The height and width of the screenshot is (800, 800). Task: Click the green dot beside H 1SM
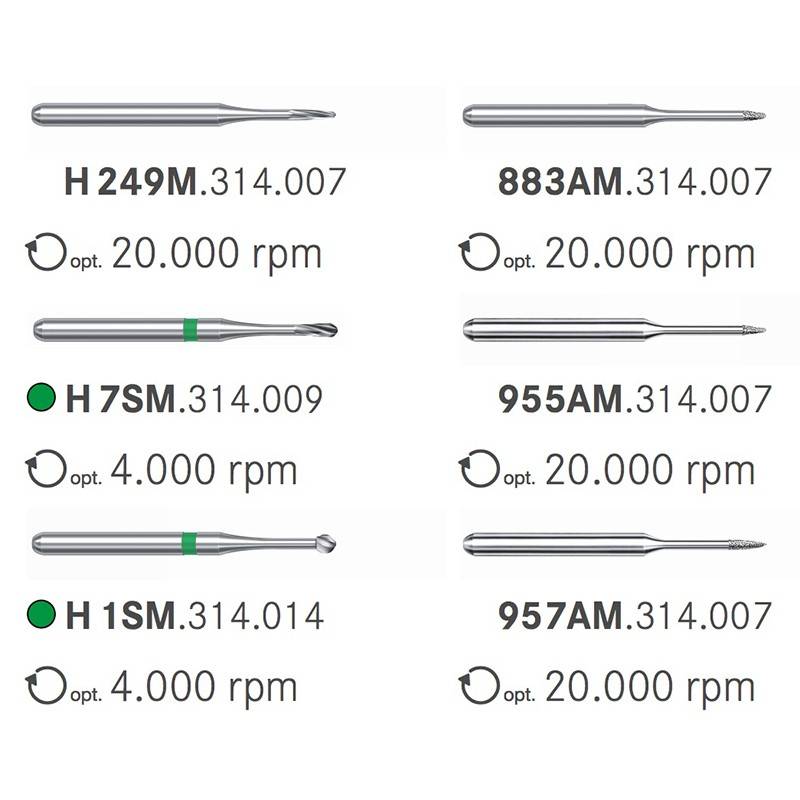point(41,614)
